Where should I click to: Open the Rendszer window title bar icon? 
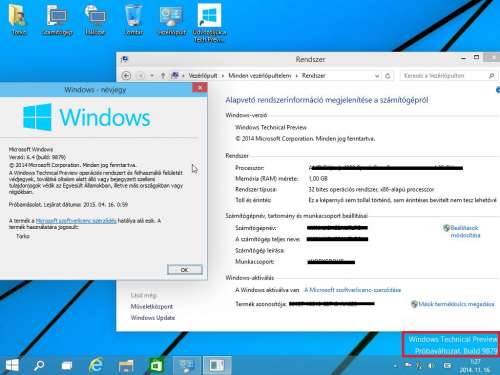tap(125, 59)
